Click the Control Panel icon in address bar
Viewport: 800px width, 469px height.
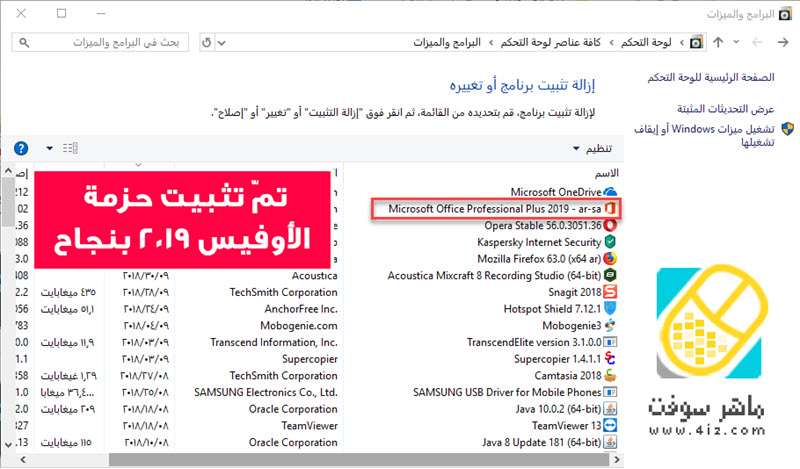(696, 42)
